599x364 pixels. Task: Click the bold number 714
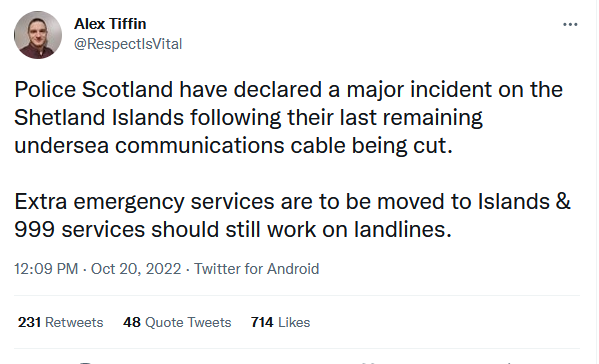pos(262,322)
